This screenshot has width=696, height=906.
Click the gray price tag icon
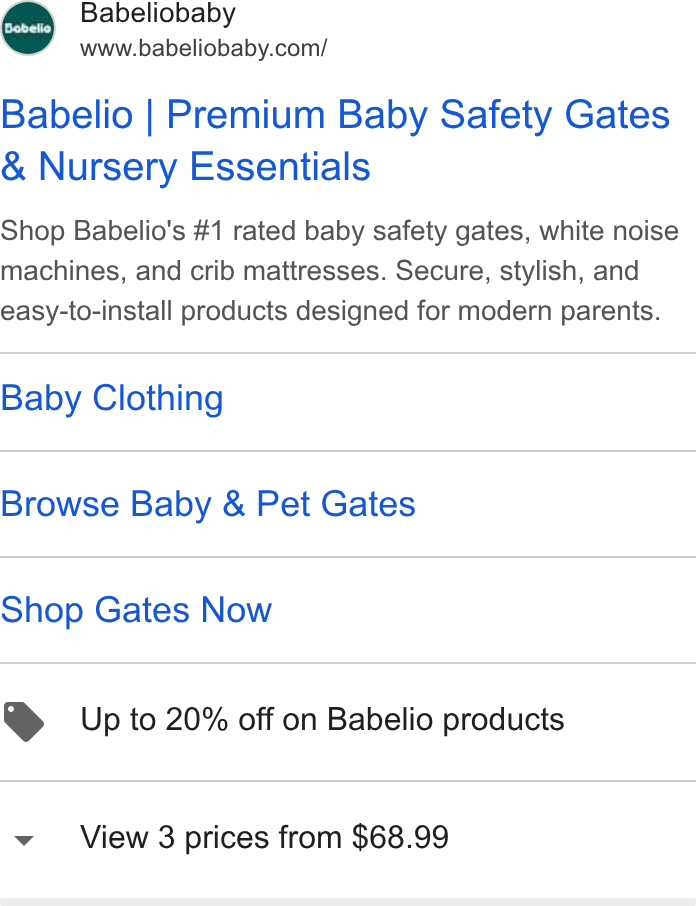(x=24, y=722)
